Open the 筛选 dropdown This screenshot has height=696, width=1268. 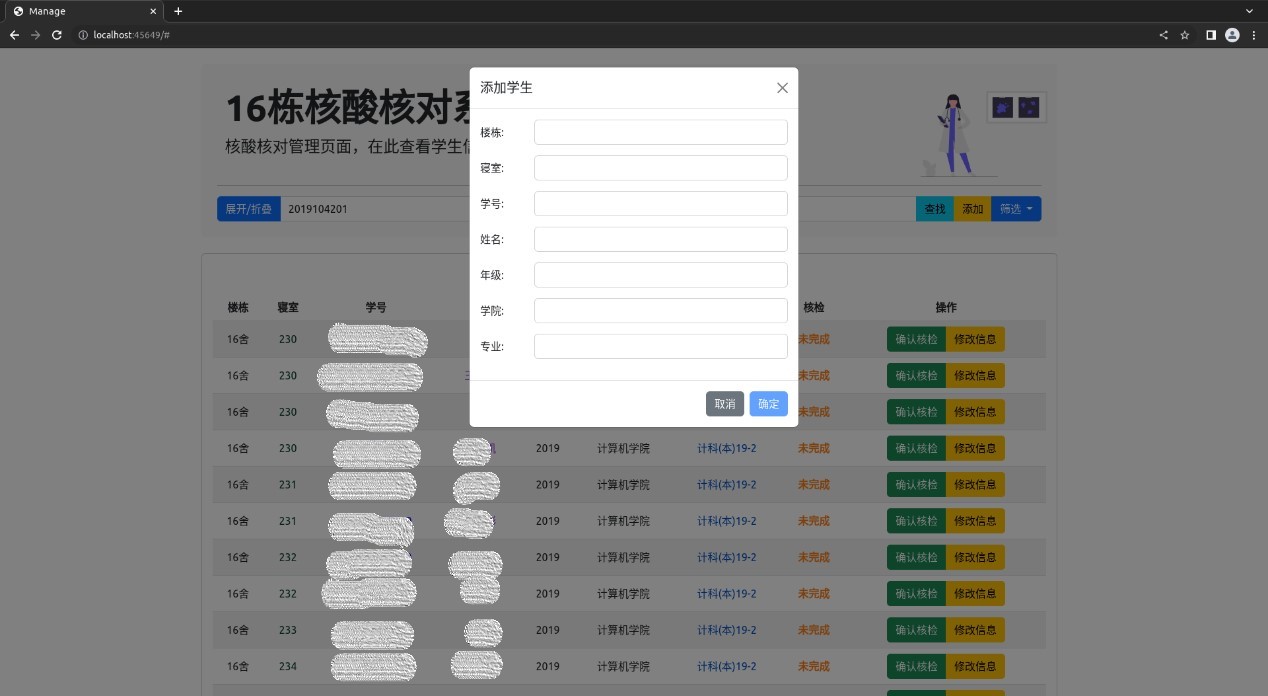click(1015, 209)
